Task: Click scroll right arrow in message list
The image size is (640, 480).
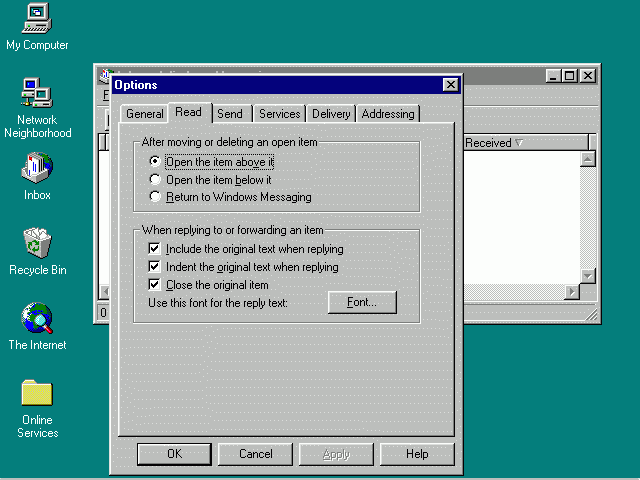Action: (x=572, y=291)
